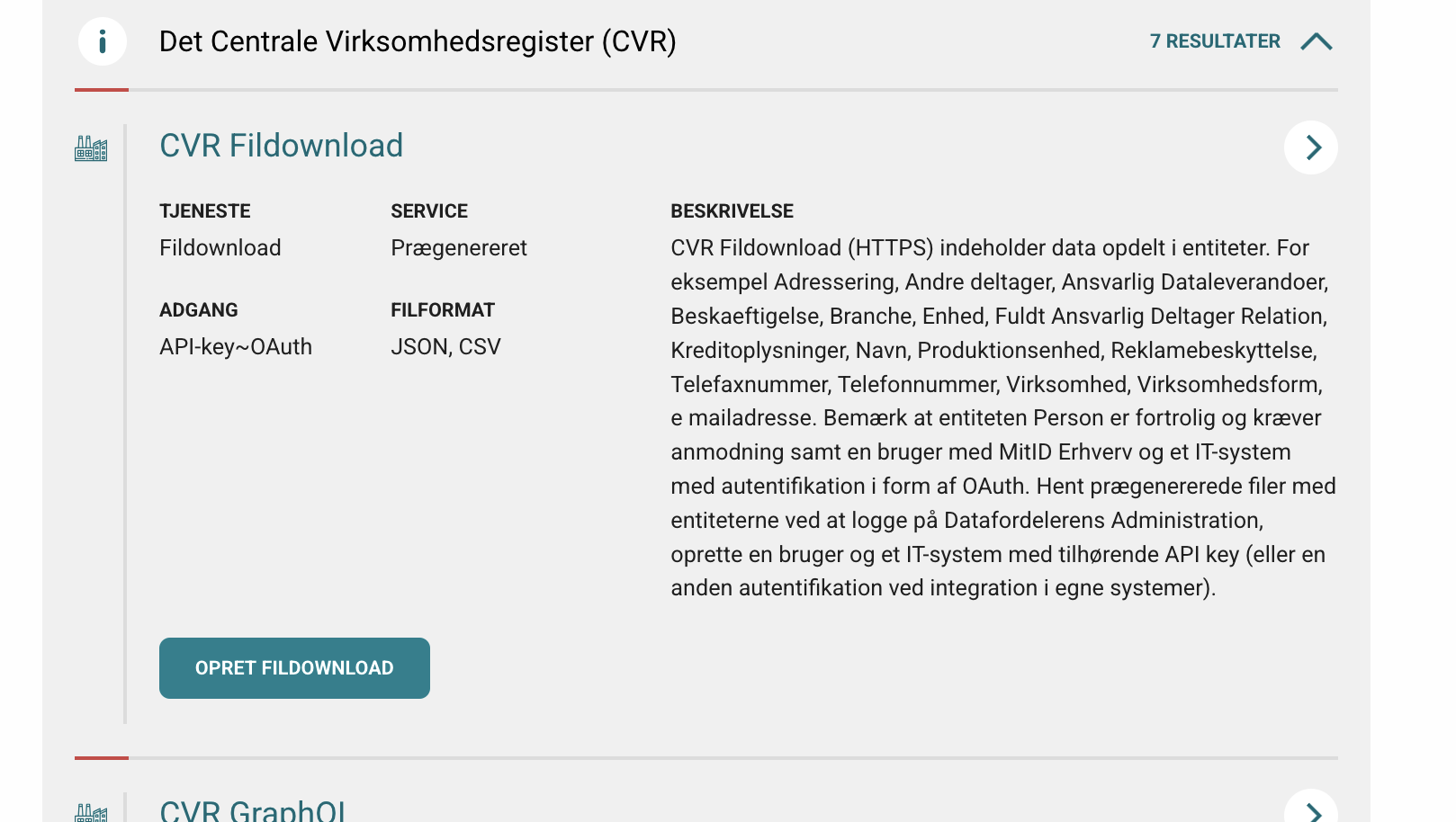Open the CVR Fildownload title link
This screenshot has height=822, width=1456.
(281, 146)
